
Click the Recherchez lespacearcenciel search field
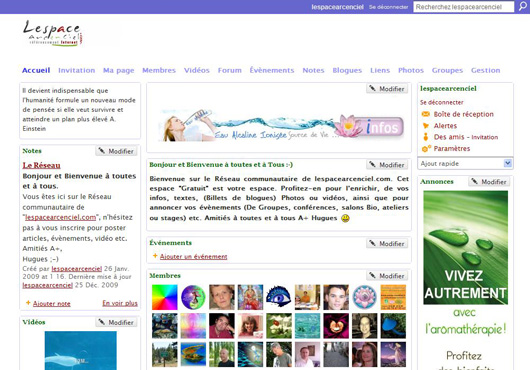(463, 7)
